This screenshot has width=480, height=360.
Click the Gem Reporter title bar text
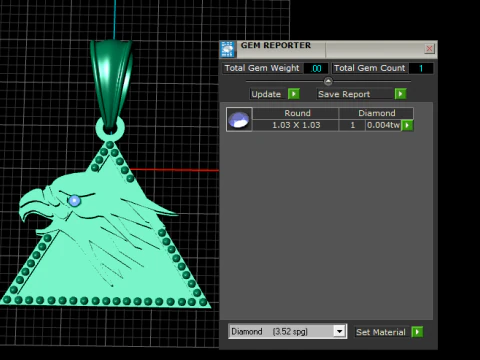(x=276, y=45)
